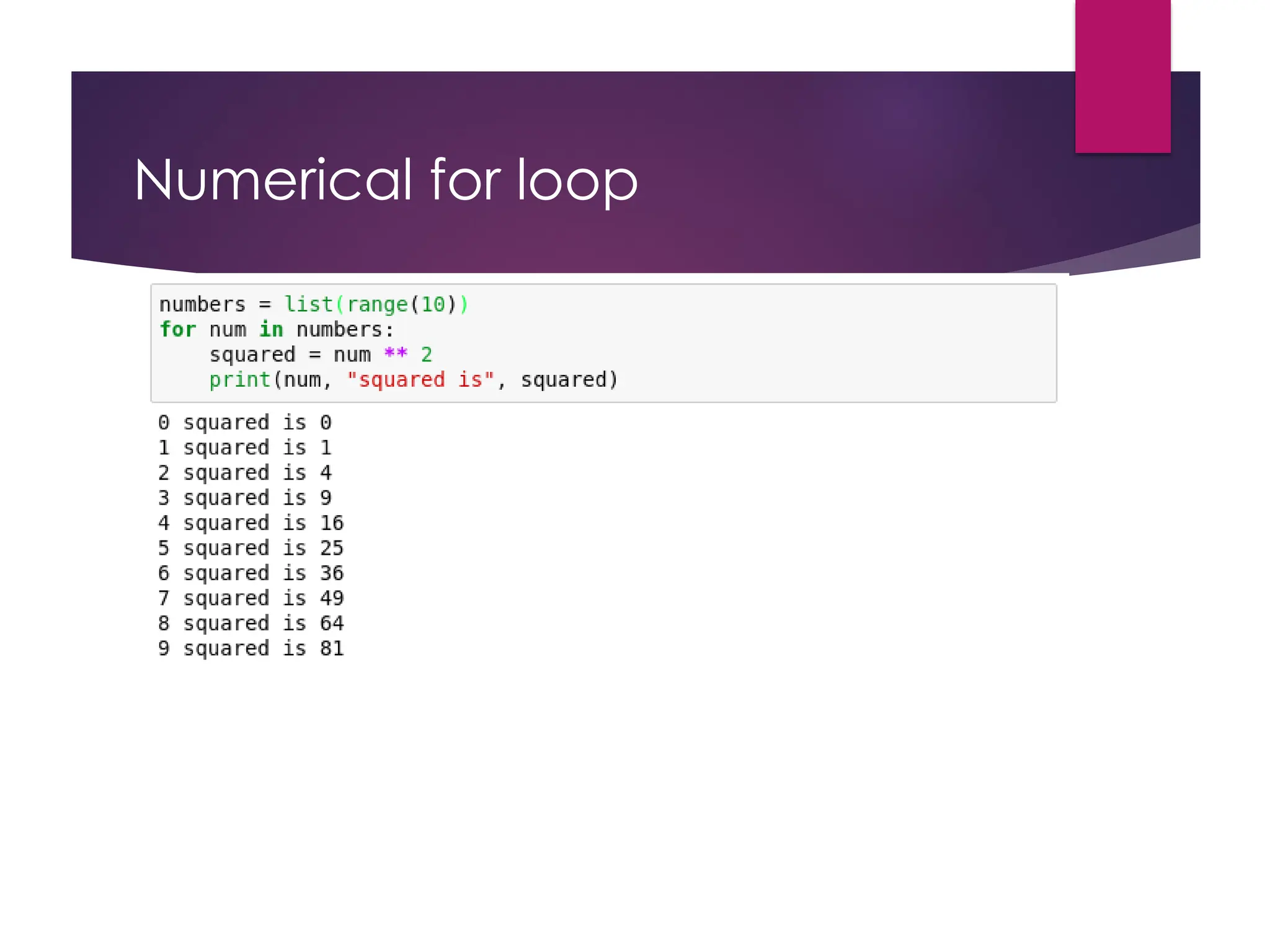Click the green 'in' keyword in code
This screenshot has width=1270, height=952.
point(271,329)
